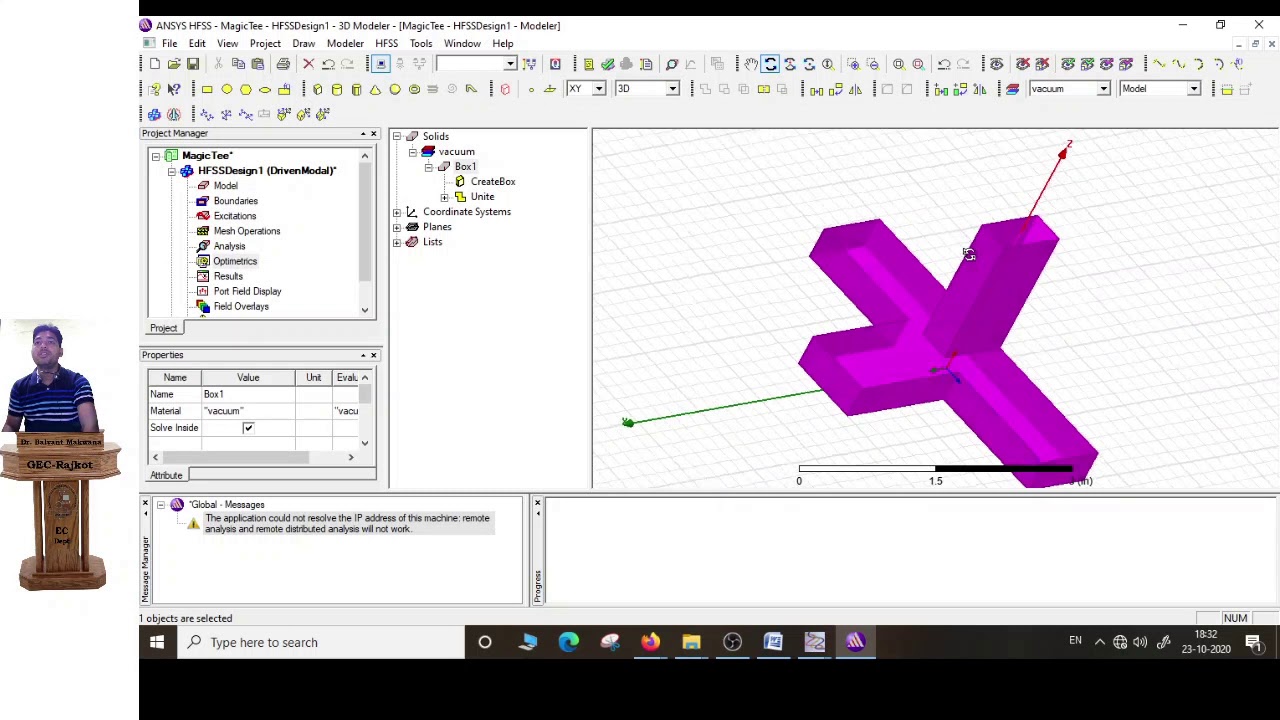The image size is (1280, 720).
Task: Select Boundaries in project tree
Action: tap(235, 201)
